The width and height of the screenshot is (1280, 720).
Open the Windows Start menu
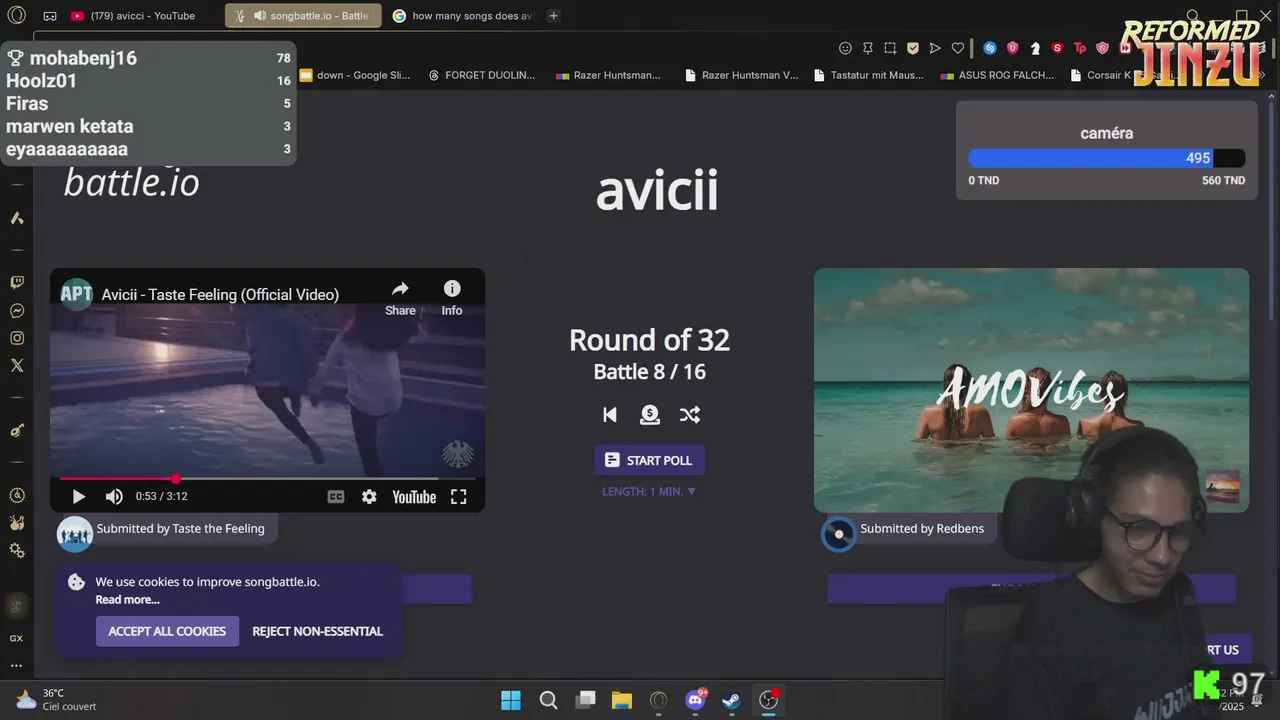click(511, 700)
